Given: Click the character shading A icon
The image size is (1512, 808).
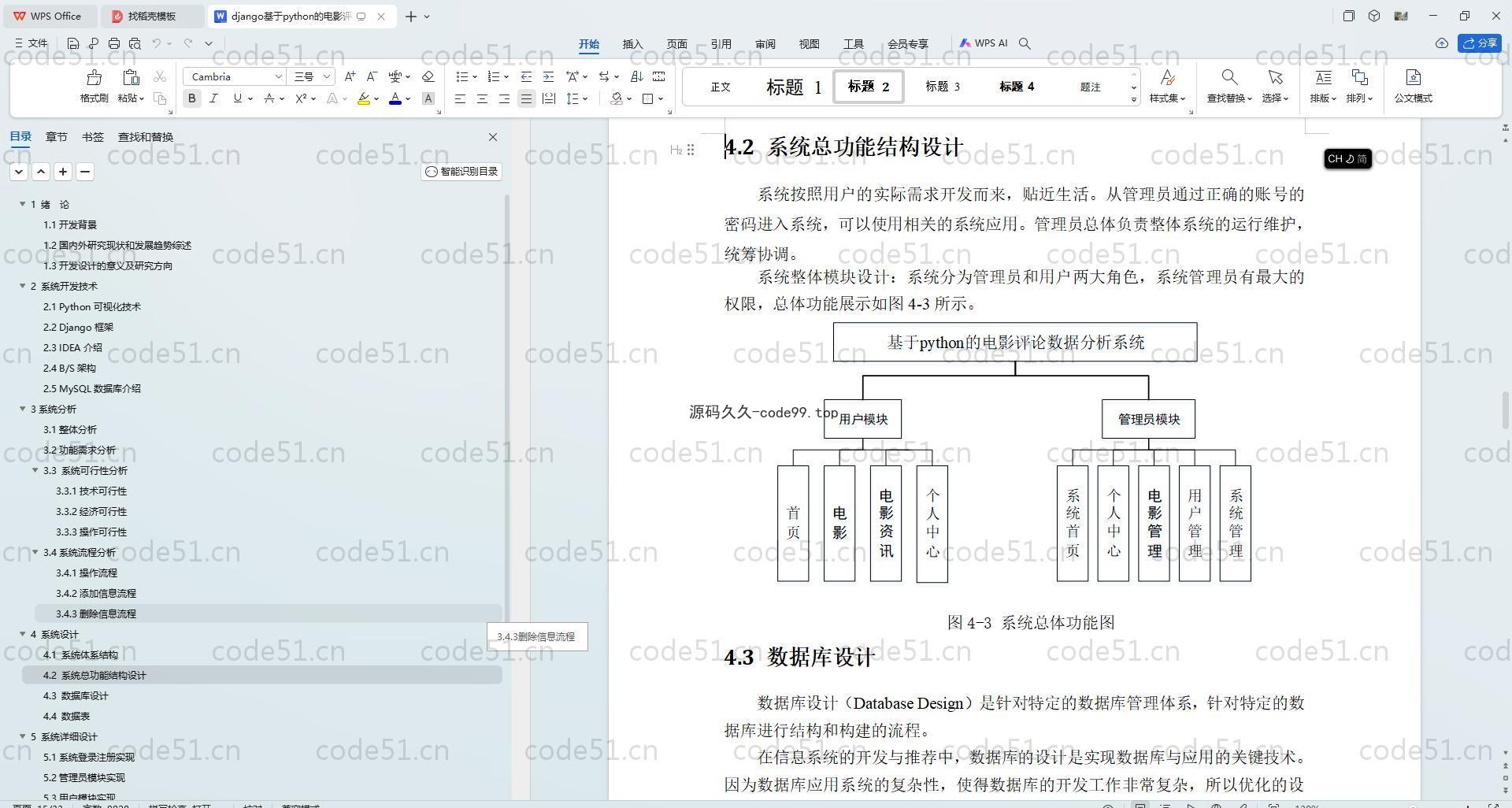Looking at the screenshot, I should (x=428, y=98).
